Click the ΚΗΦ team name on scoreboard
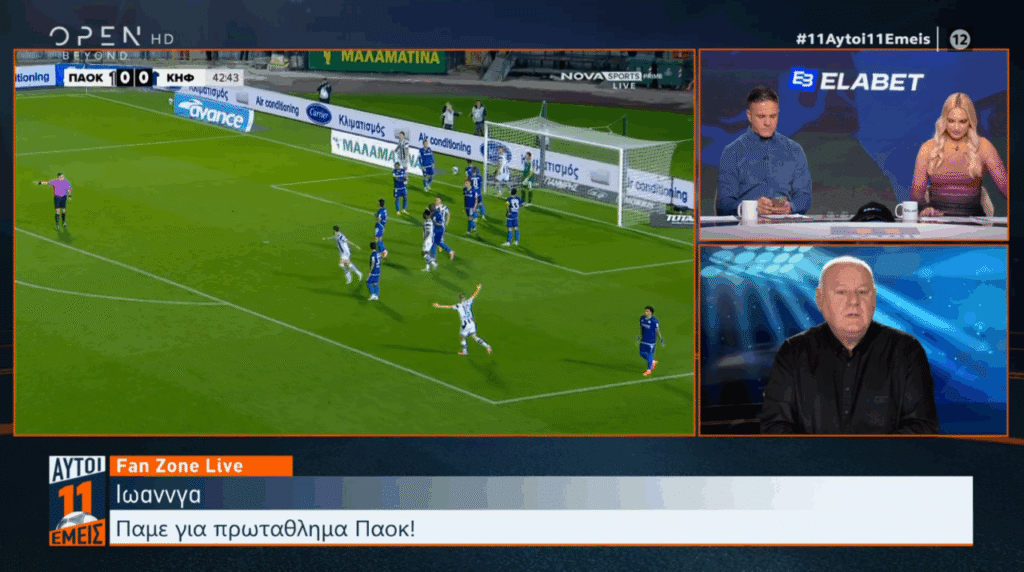Viewport: 1024px width, 572px height. 180,78
